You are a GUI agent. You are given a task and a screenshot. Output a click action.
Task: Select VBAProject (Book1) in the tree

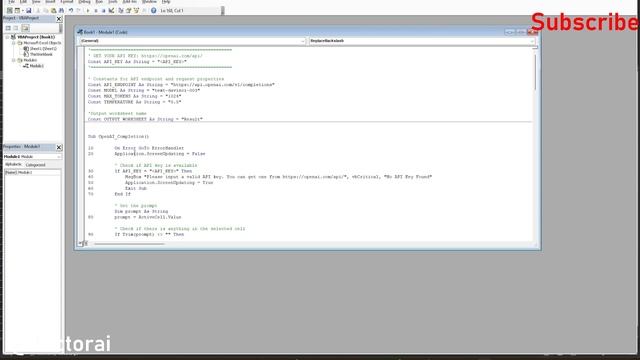[x=36, y=37]
